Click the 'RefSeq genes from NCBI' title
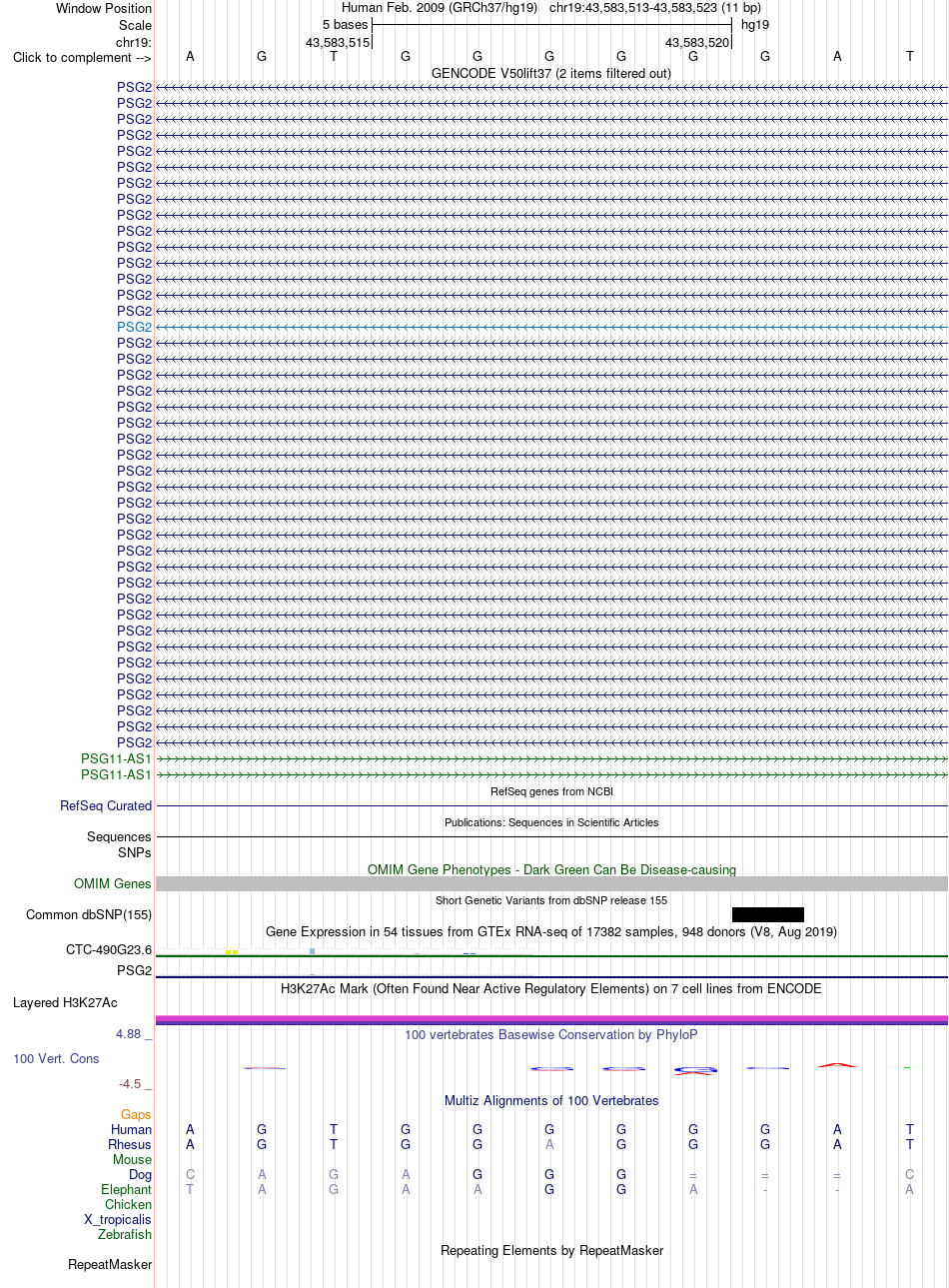This screenshot has width=949, height=1288. coord(551,791)
